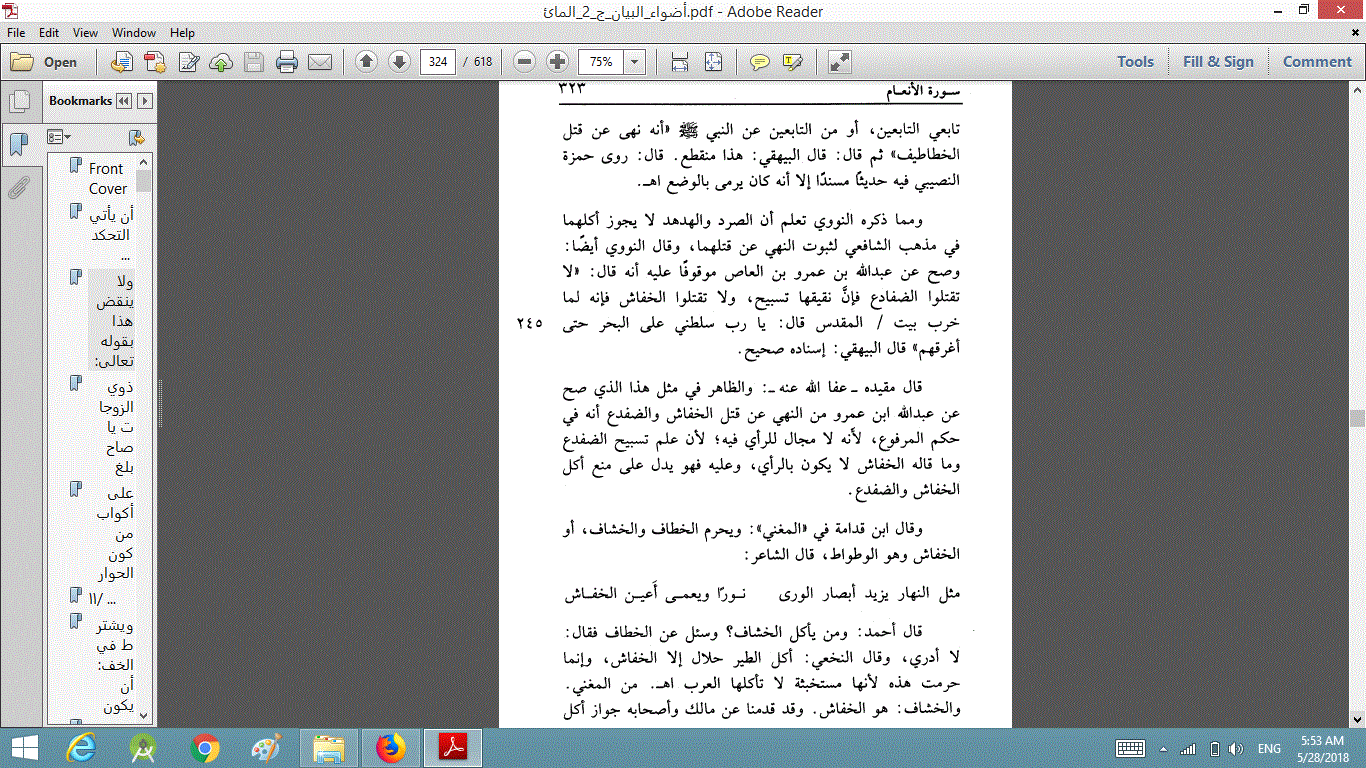Viewport: 1366px width, 768px height.
Task: Show hidden system tray icons arrow
Action: (1163, 749)
